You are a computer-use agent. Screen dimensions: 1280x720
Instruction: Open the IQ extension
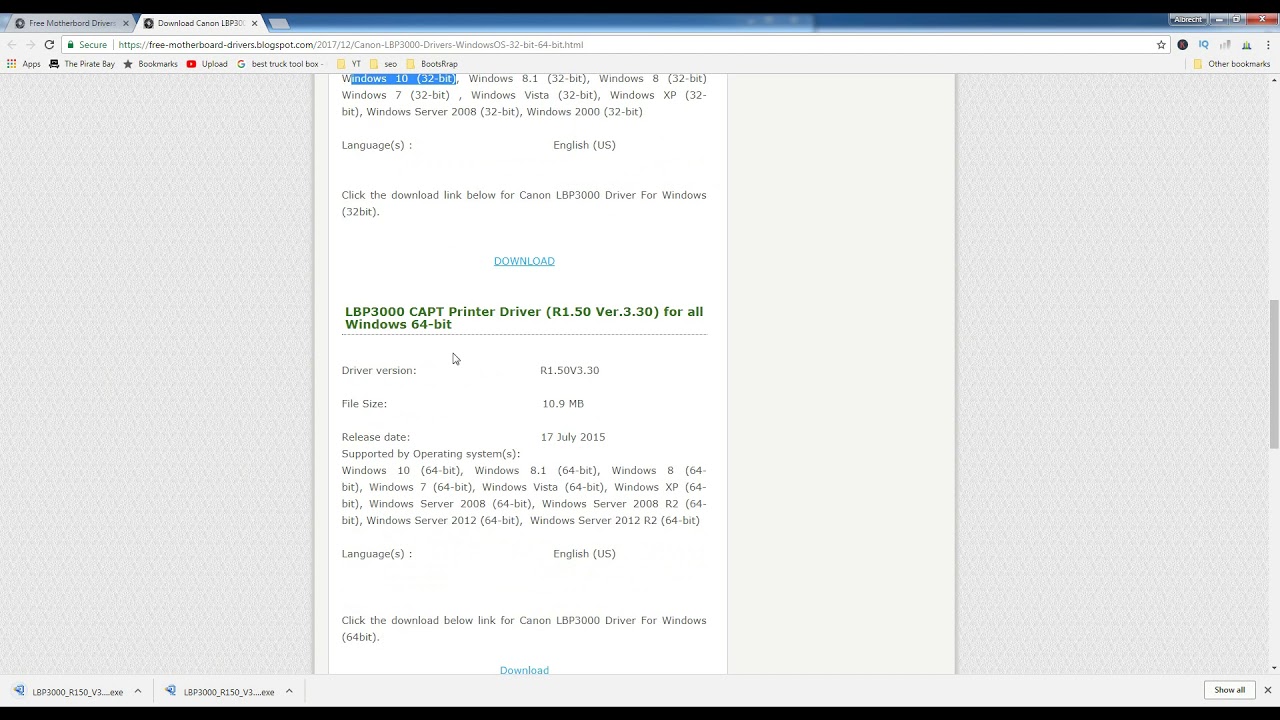tap(1204, 44)
